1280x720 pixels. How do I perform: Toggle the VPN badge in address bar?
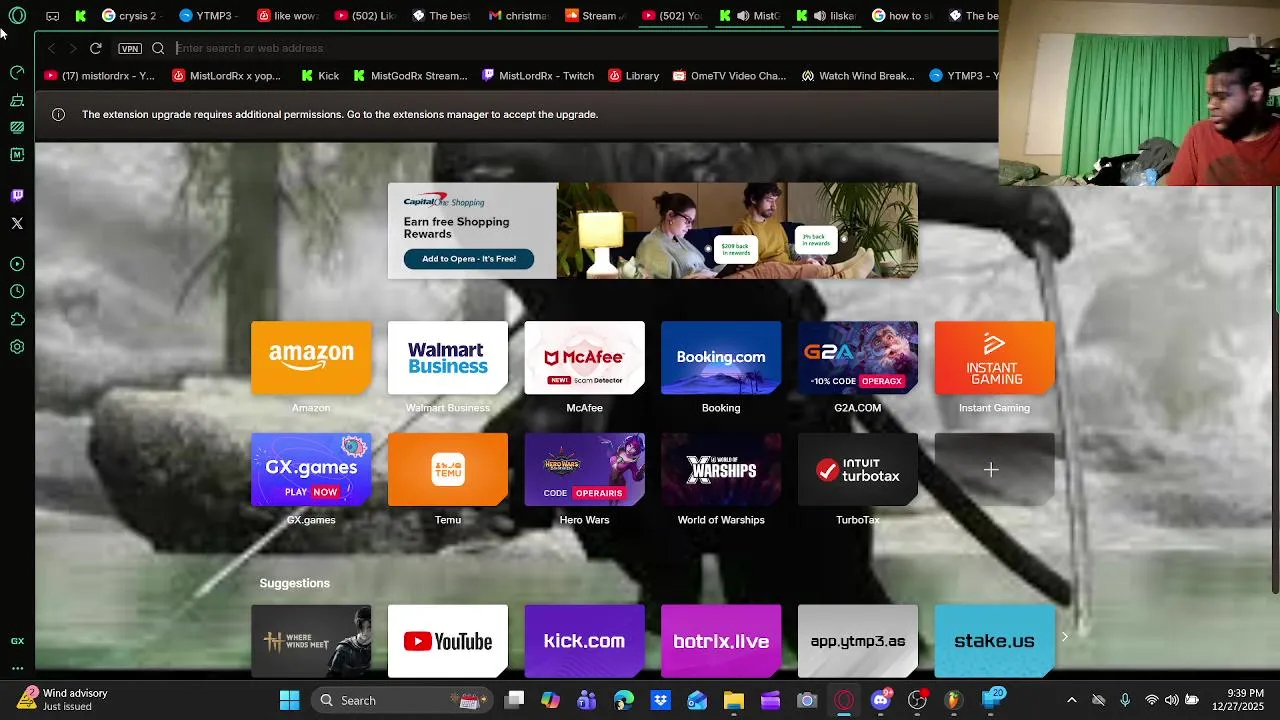pyautogui.click(x=130, y=48)
